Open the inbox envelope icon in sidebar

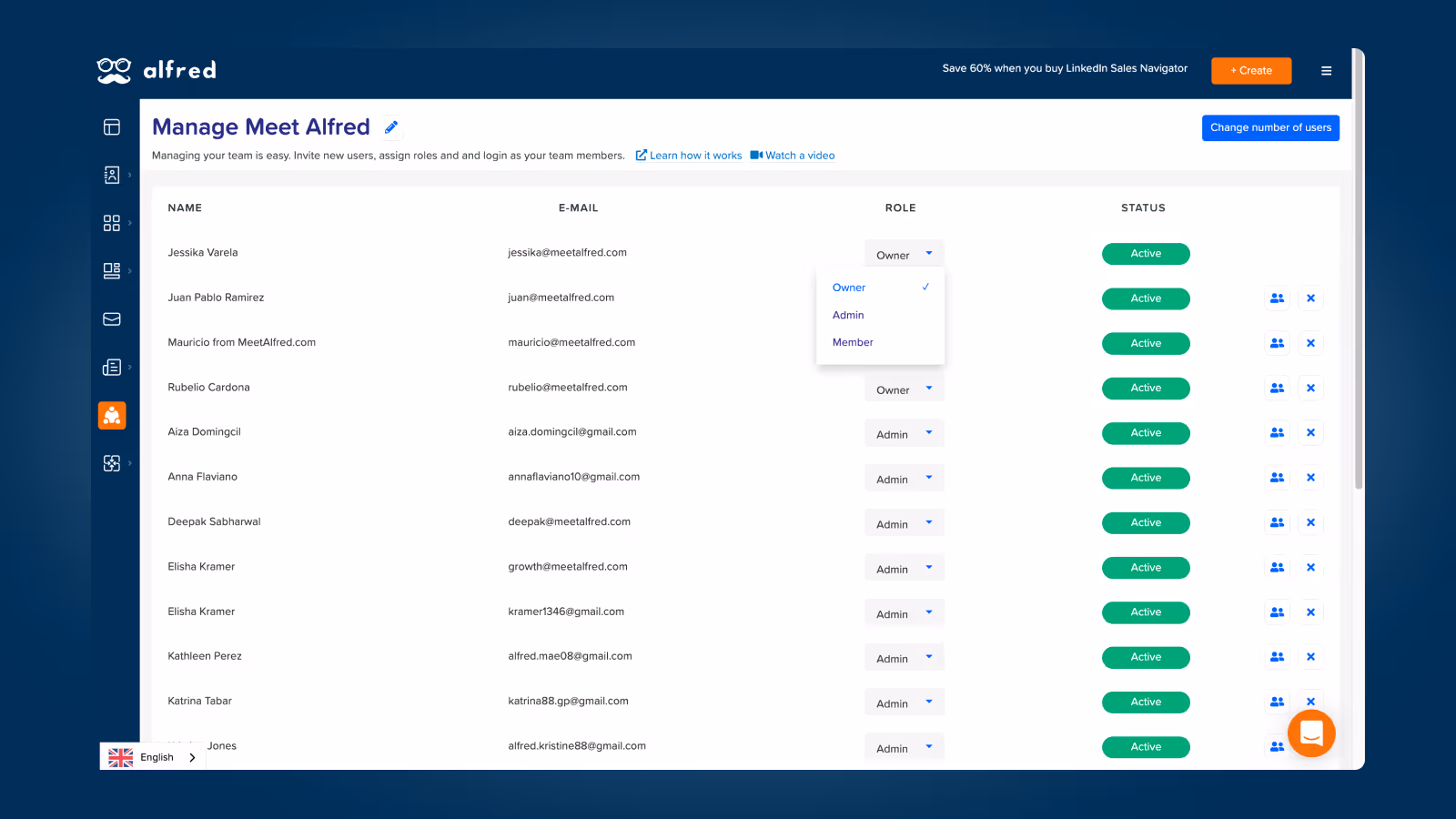click(112, 319)
